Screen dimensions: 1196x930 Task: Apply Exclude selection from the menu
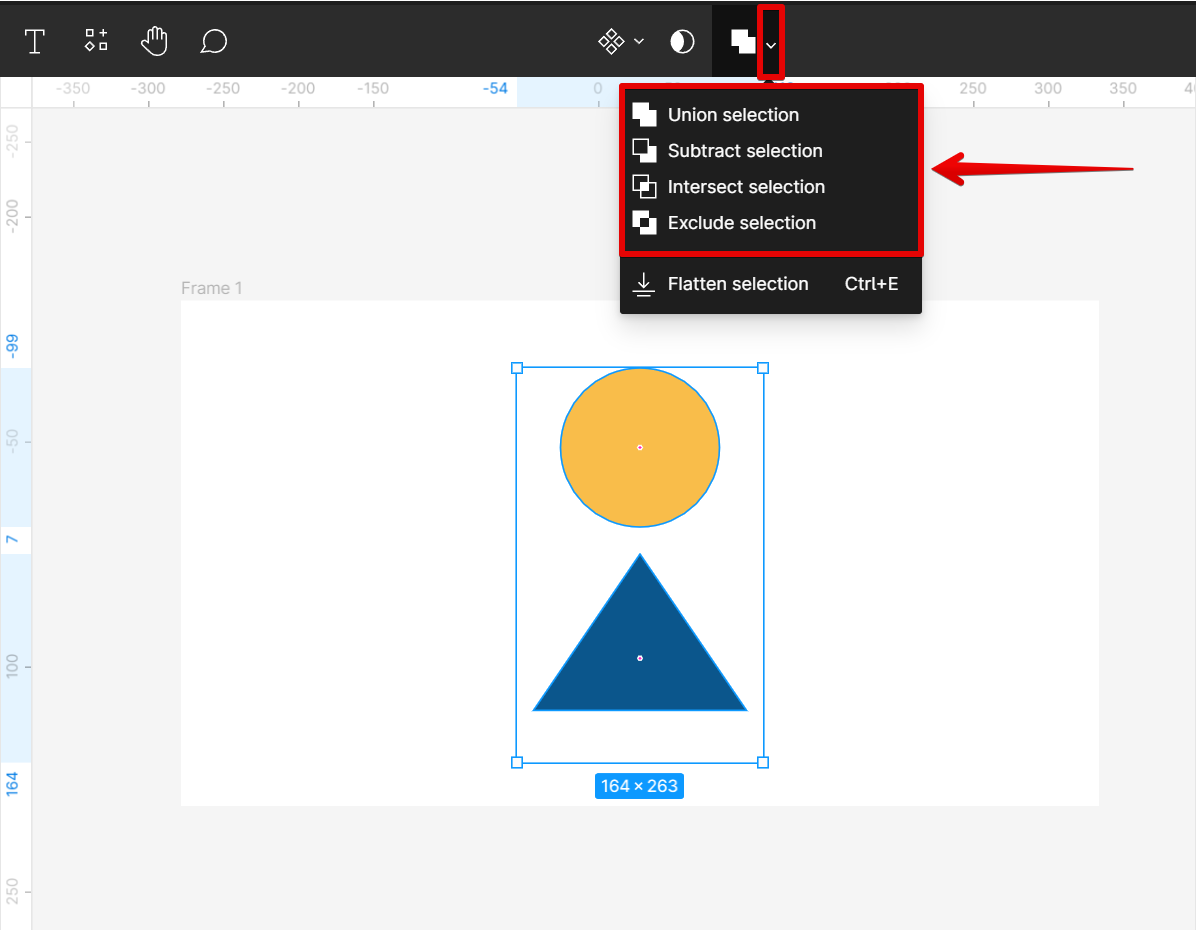pos(741,223)
